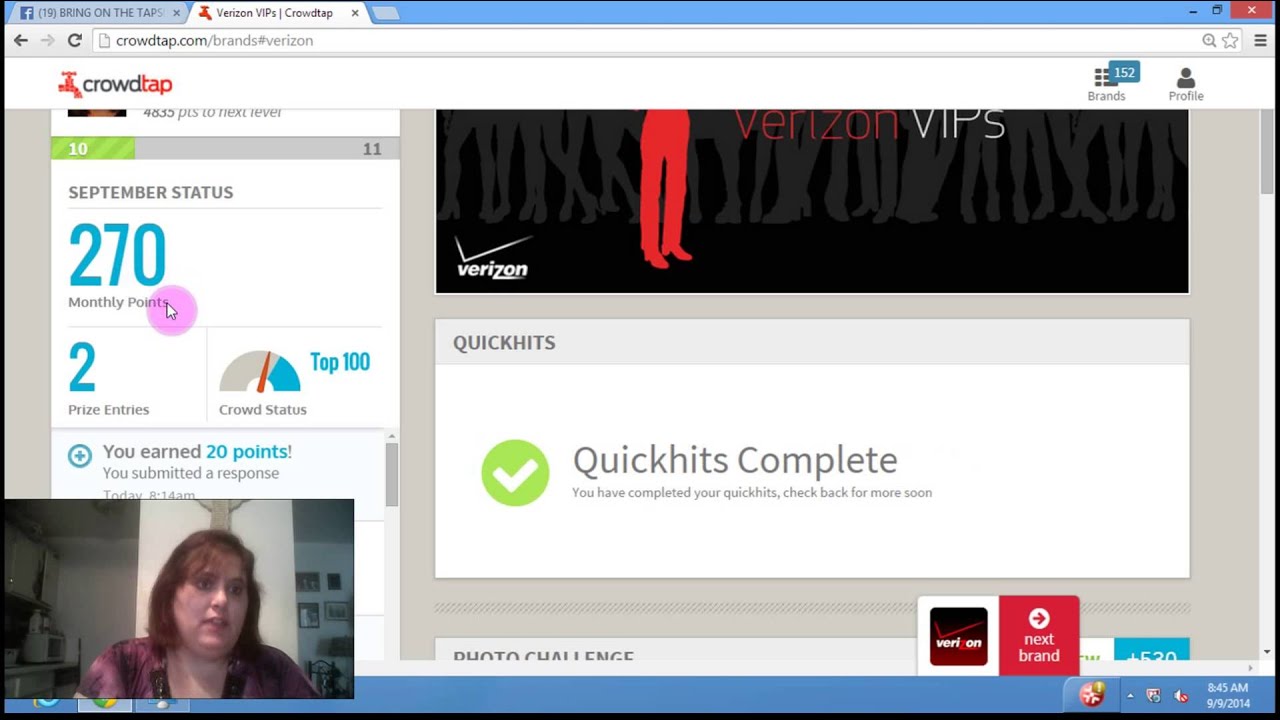Click the 20 points link
This screenshot has width=1280, height=720.
tap(248, 452)
